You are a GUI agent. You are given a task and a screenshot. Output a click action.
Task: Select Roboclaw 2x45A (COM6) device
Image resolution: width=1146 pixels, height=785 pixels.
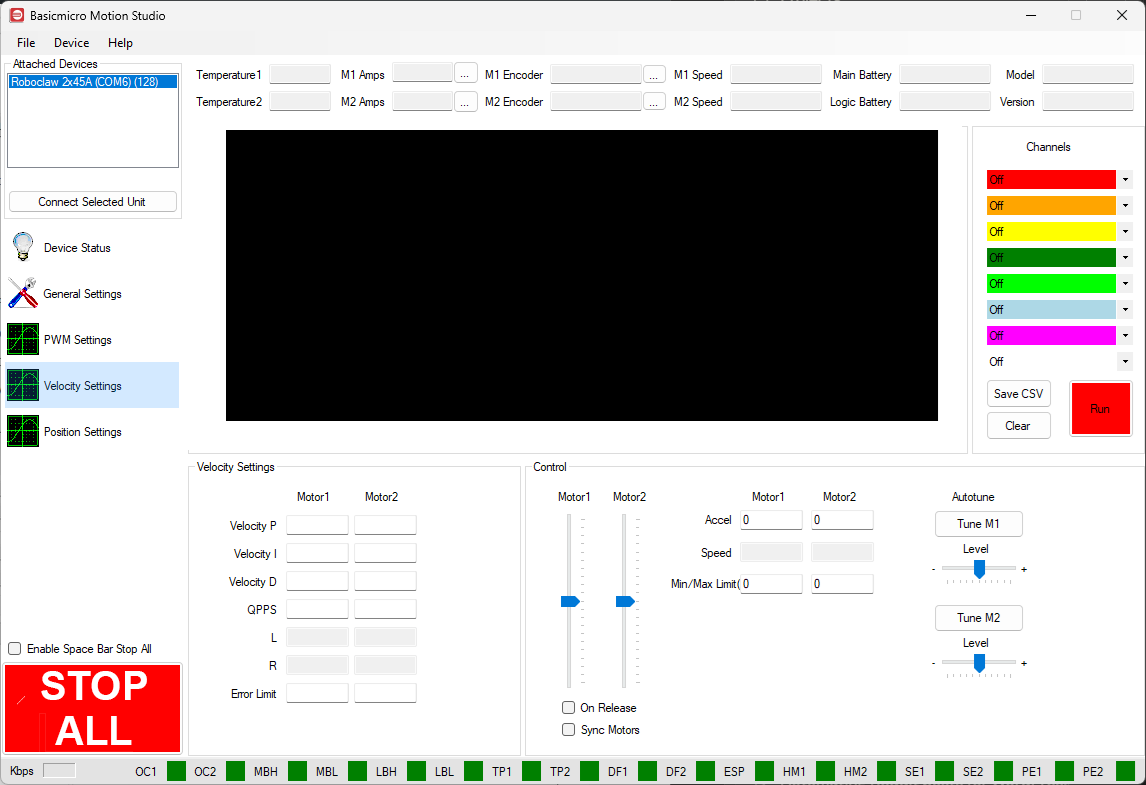pyautogui.click(x=93, y=82)
